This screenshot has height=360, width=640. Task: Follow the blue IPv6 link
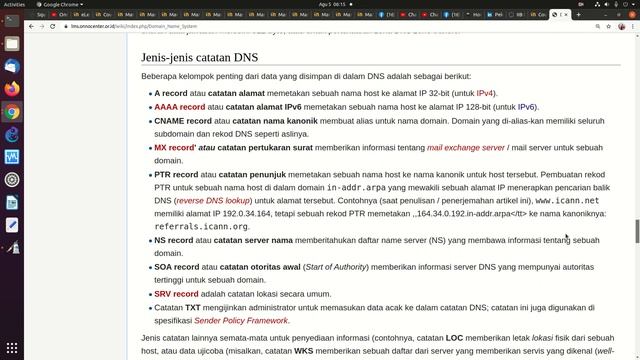tap(526, 107)
